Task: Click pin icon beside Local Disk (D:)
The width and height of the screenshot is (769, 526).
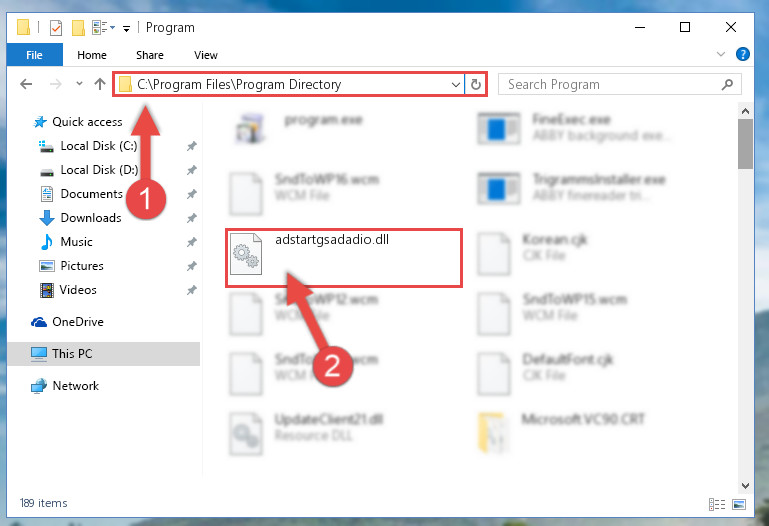Action: tap(191, 170)
